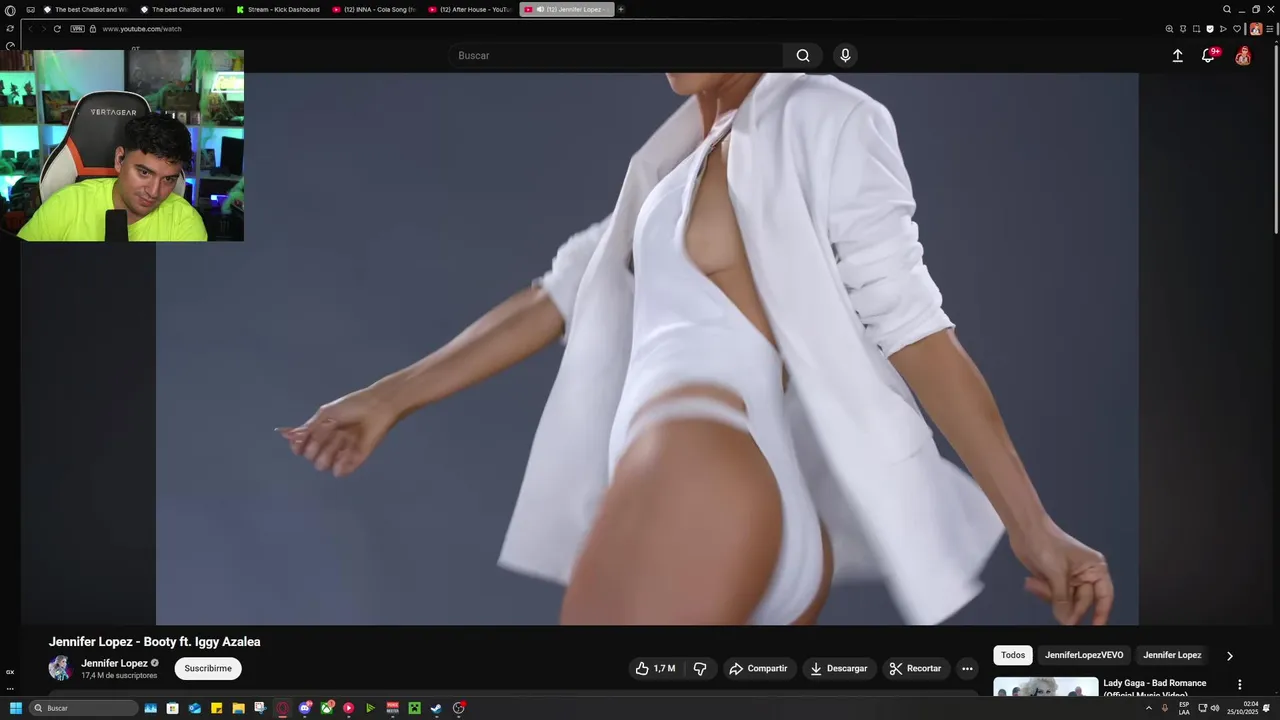Screen dimensions: 1280x720
Task: Open the browser tab search magnifier
Action: tap(1227, 9)
